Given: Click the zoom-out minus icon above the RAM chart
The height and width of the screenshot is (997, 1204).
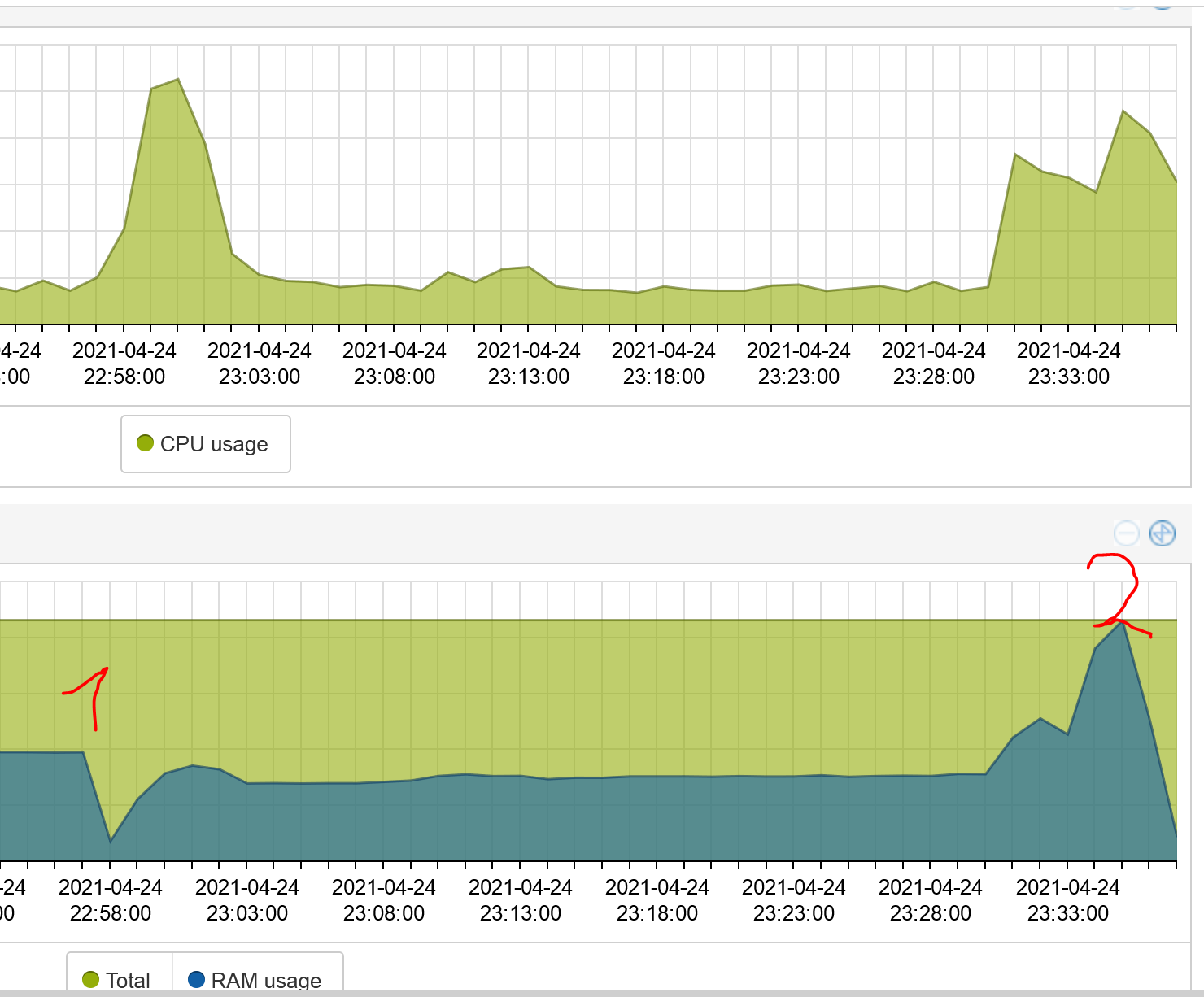Looking at the screenshot, I should coord(1126,533).
